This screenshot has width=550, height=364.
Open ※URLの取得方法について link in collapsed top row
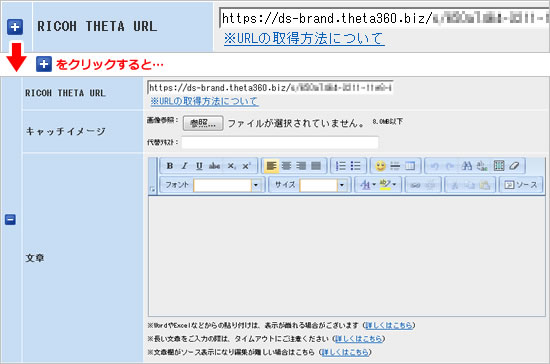click(x=304, y=38)
